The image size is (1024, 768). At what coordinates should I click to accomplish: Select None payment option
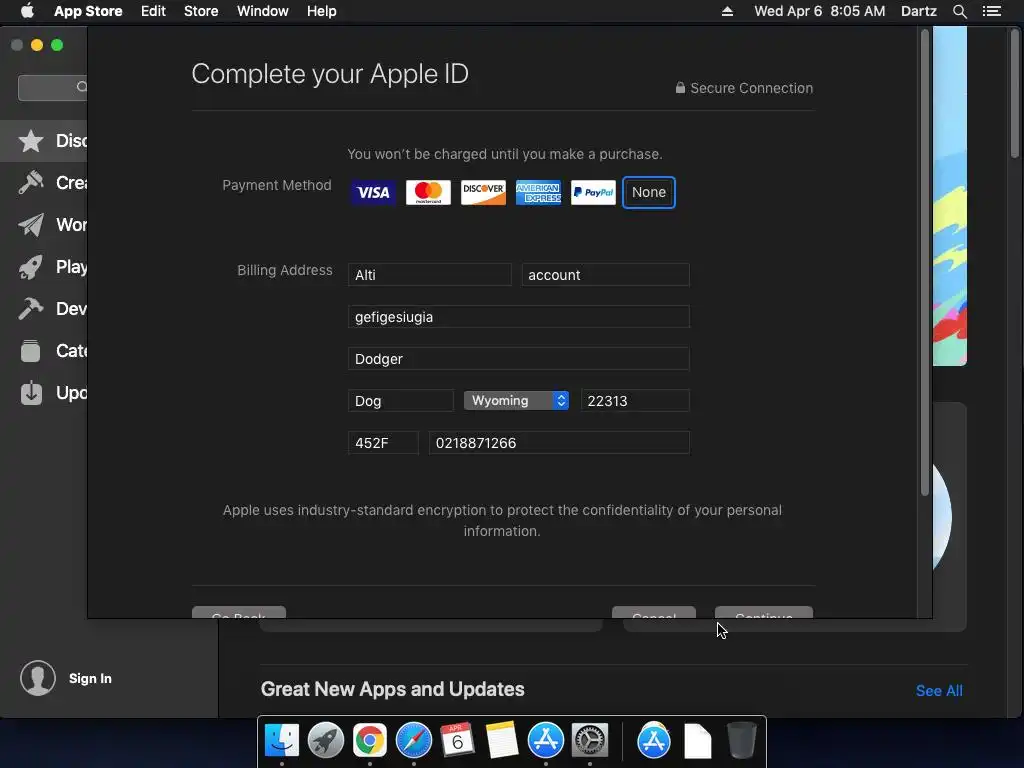click(x=648, y=193)
